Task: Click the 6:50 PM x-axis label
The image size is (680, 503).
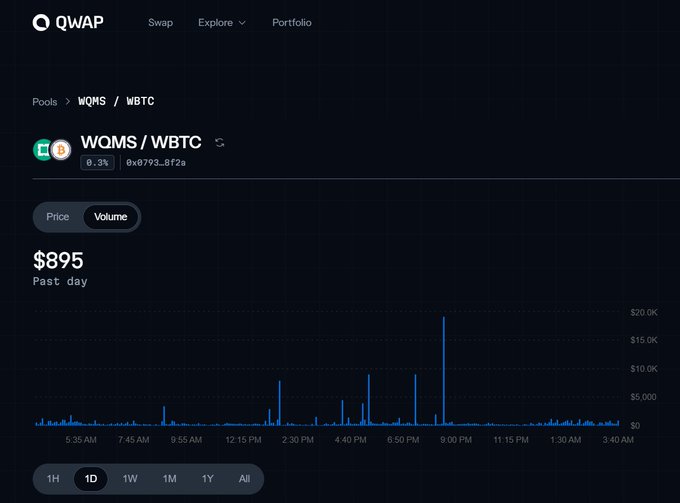Action: click(x=403, y=440)
